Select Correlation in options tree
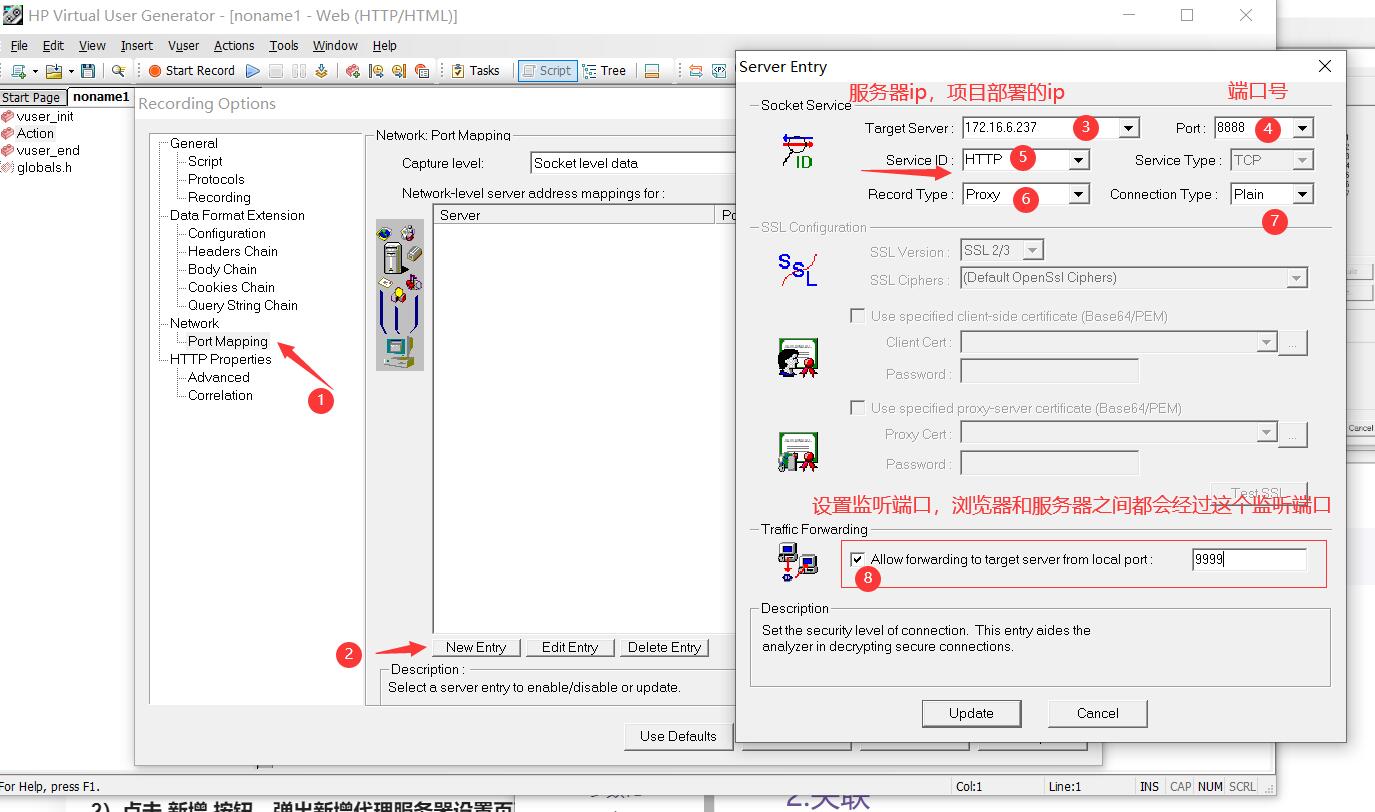1375x812 pixels. pyautogui.click(x=220, y=395)
